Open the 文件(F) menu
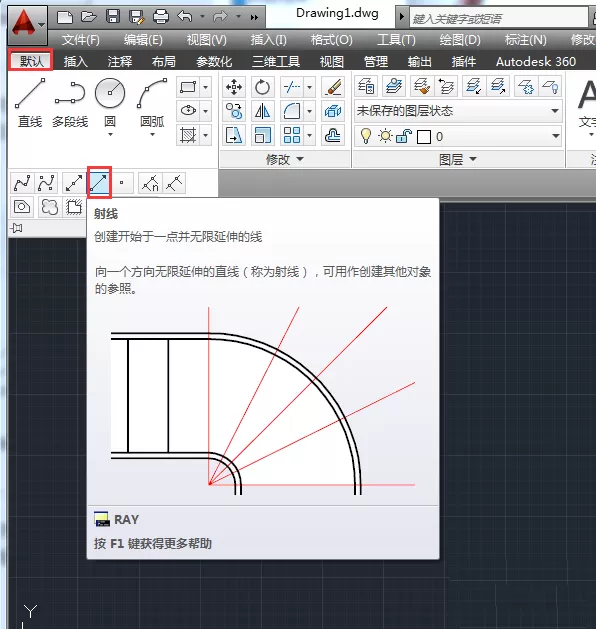 (81, 40)
